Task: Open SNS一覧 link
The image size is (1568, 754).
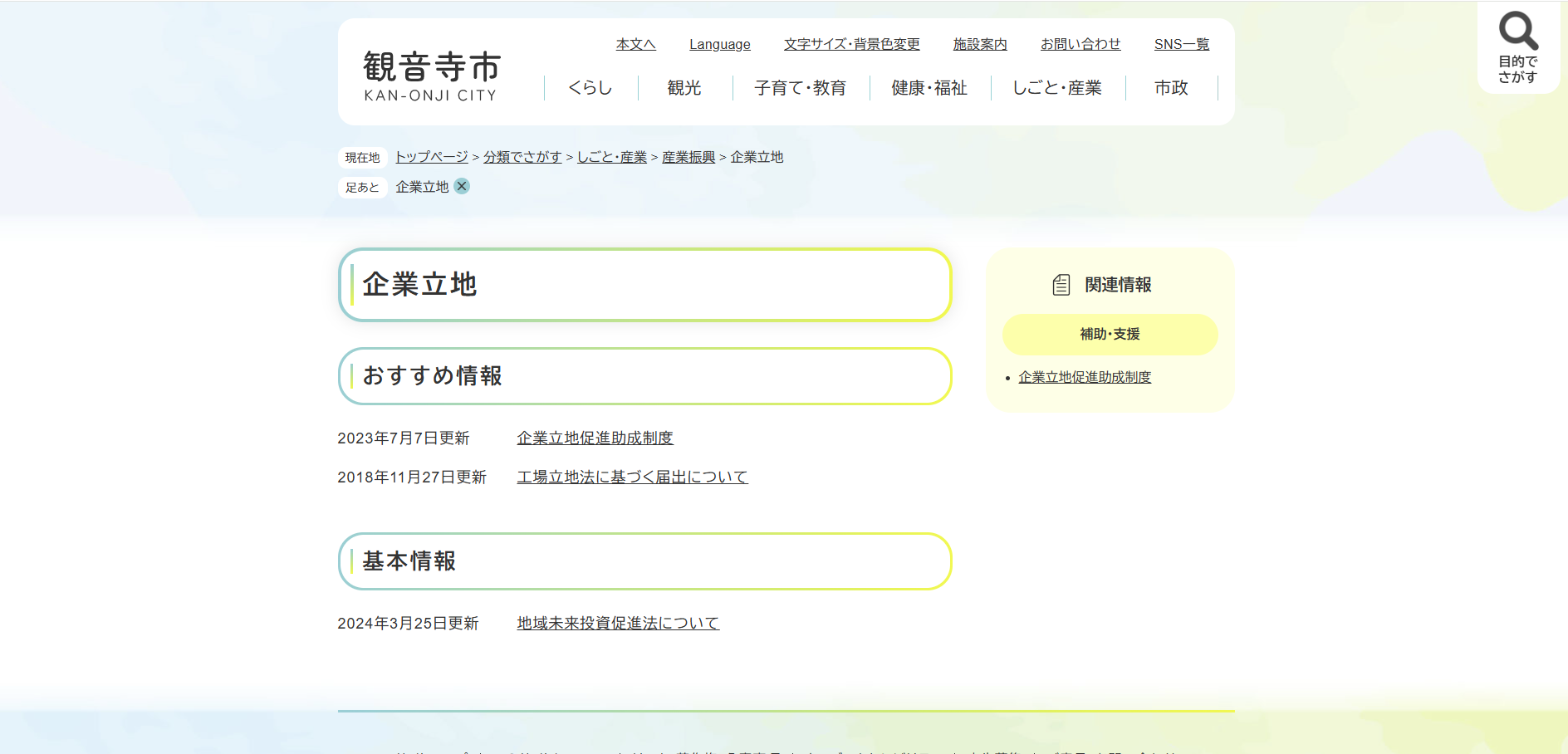Action: click(1181, 44)
